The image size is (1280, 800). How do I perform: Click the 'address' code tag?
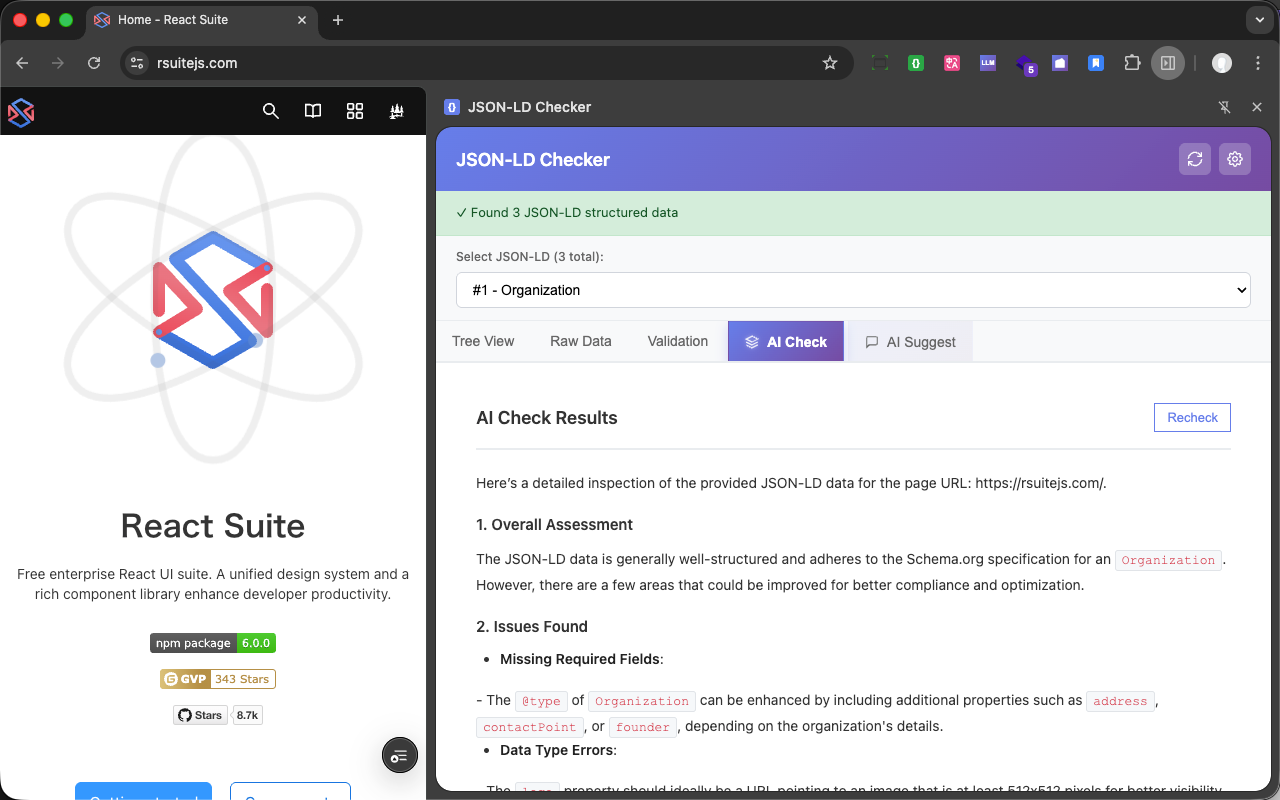click(x=1120, y=701)
